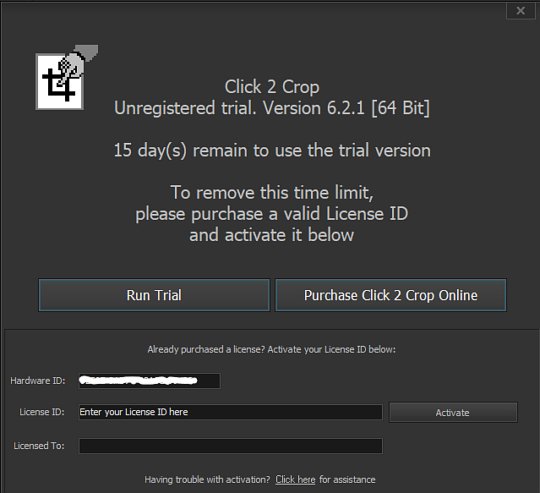This screenshot has width=540, height=493.
Task: Start the trial with Run Trial
Action: point(154,295)
